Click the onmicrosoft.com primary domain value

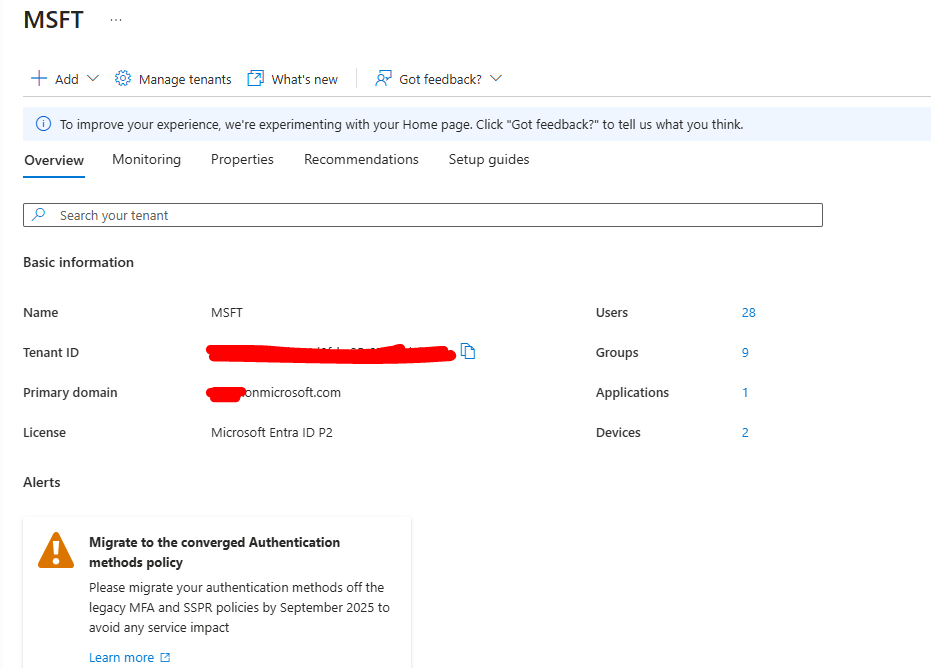pos(291,392)
